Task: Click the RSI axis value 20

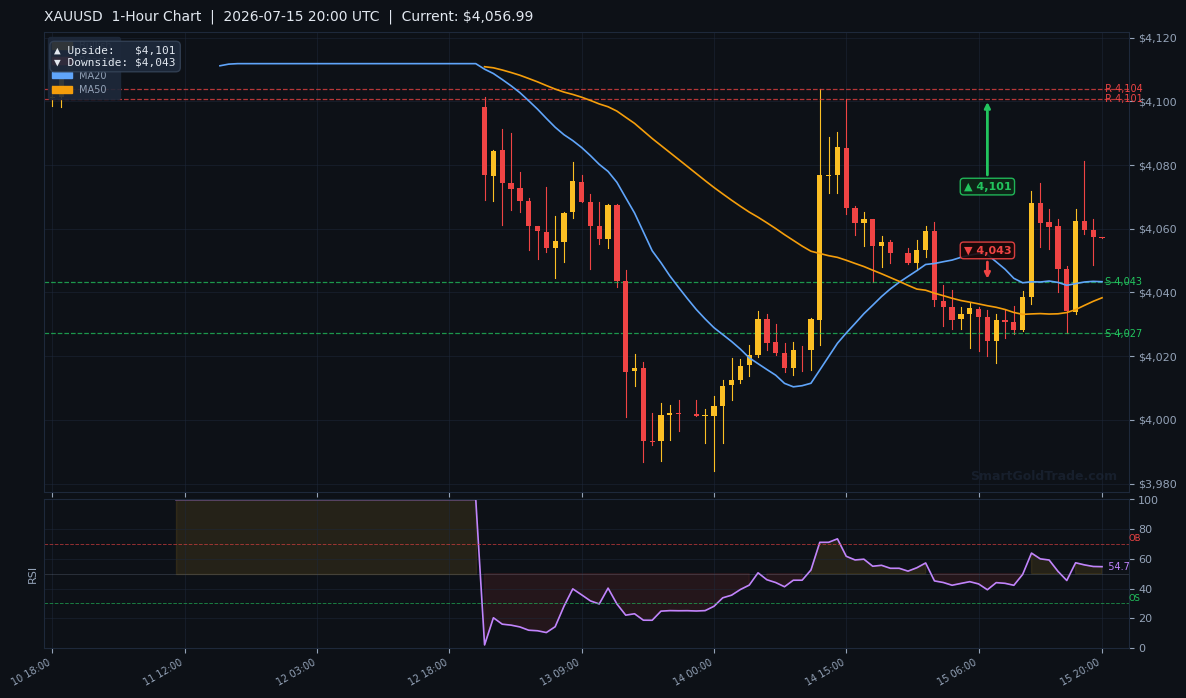Action: point(1144,619)
